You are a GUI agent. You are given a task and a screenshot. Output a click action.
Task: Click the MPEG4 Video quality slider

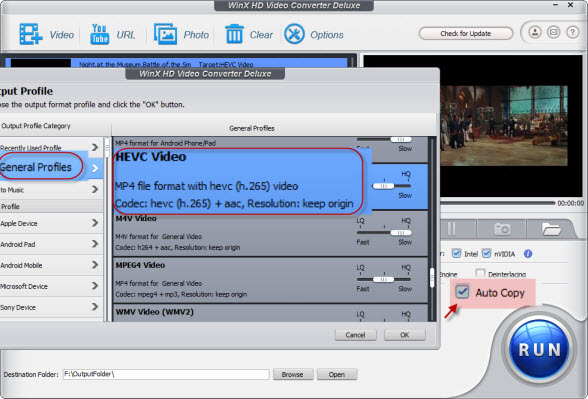384,279
